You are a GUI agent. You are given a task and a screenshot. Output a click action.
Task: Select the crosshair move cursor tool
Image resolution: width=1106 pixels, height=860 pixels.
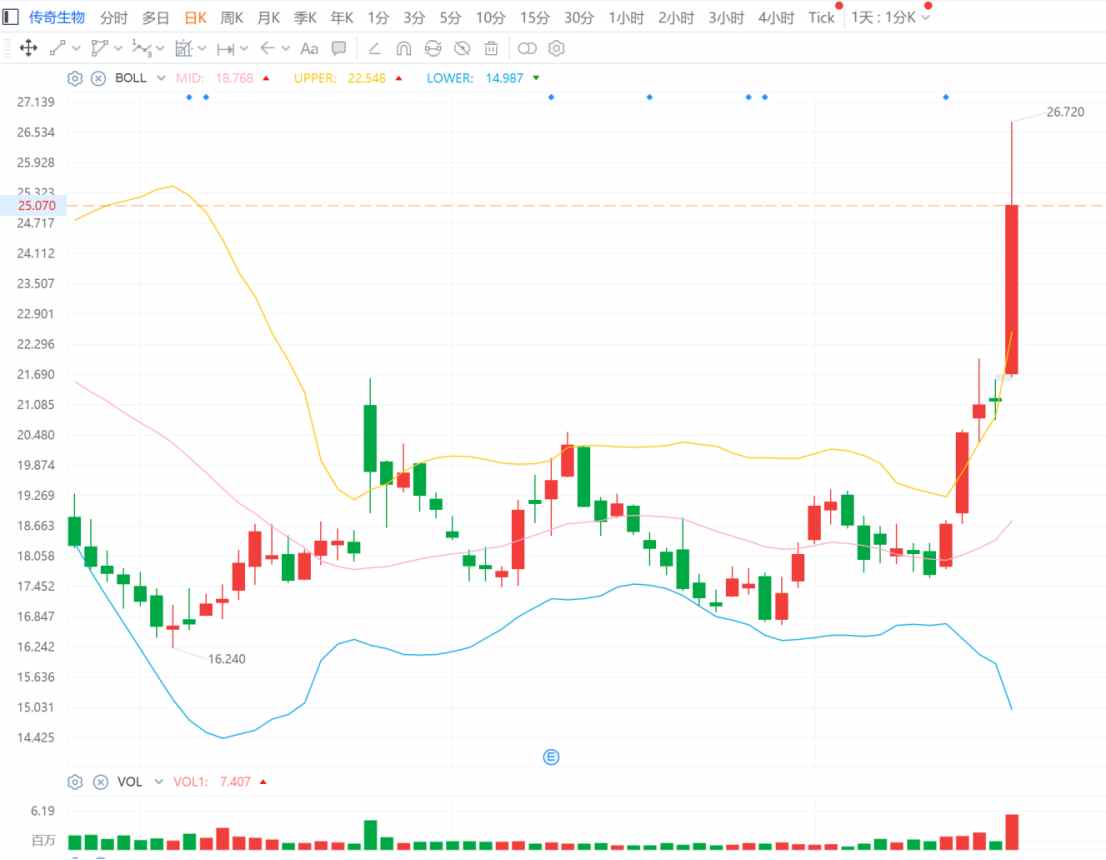click(28, 48)
